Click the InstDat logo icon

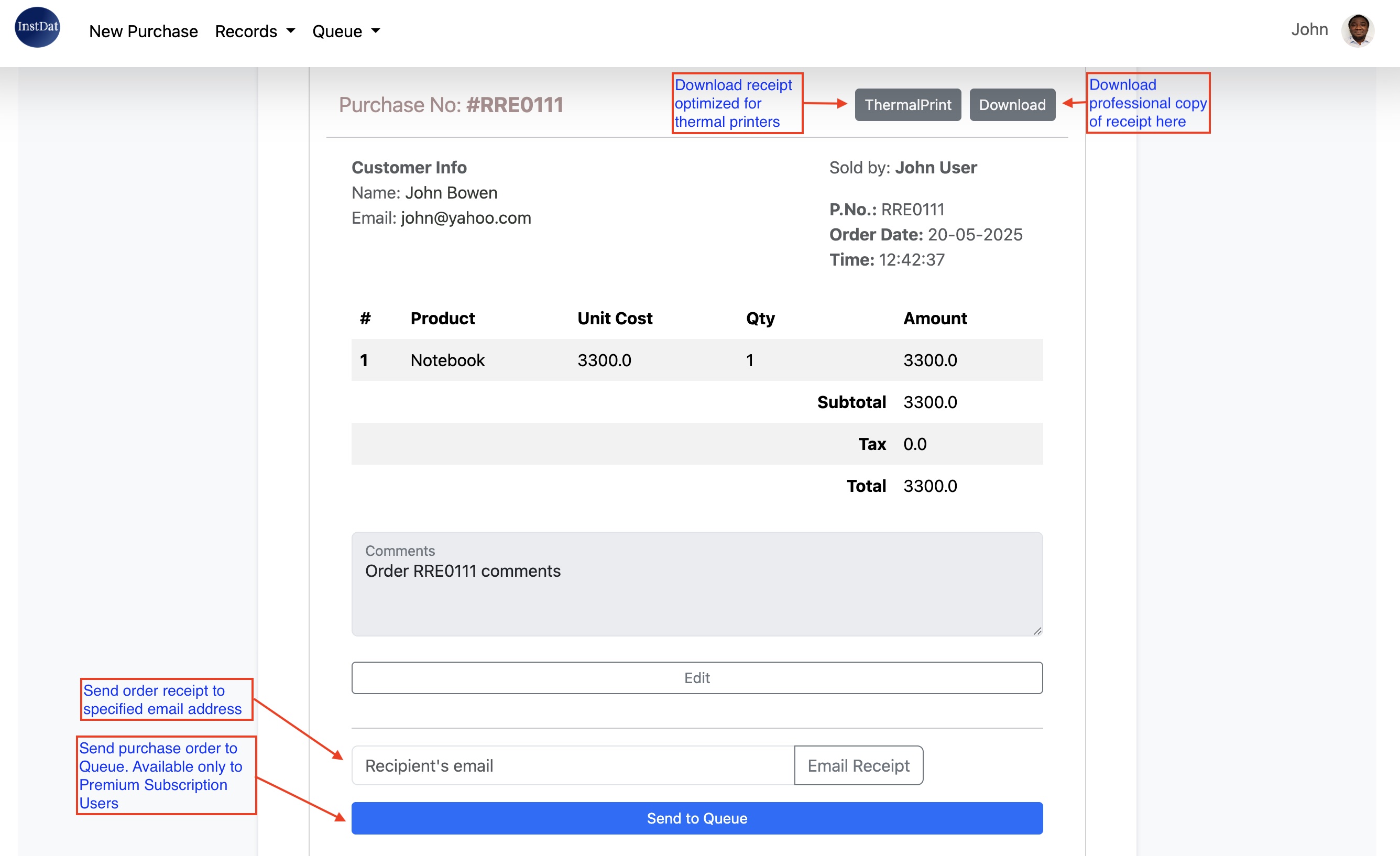pyautogui.click(x=37, y=27)
